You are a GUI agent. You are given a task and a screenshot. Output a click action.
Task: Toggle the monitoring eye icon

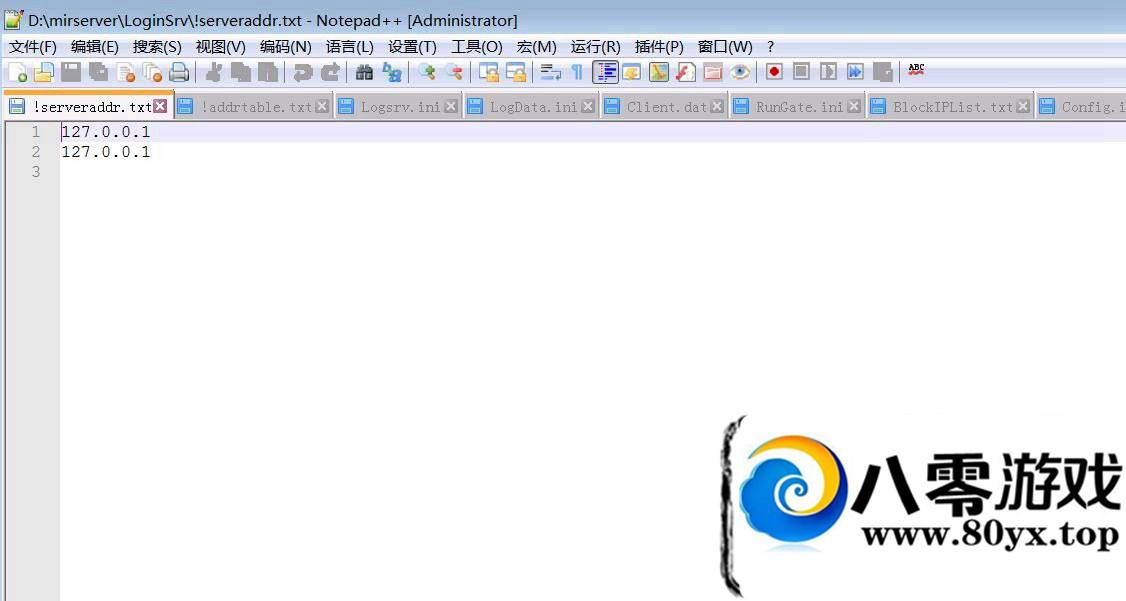click(740, 72)
